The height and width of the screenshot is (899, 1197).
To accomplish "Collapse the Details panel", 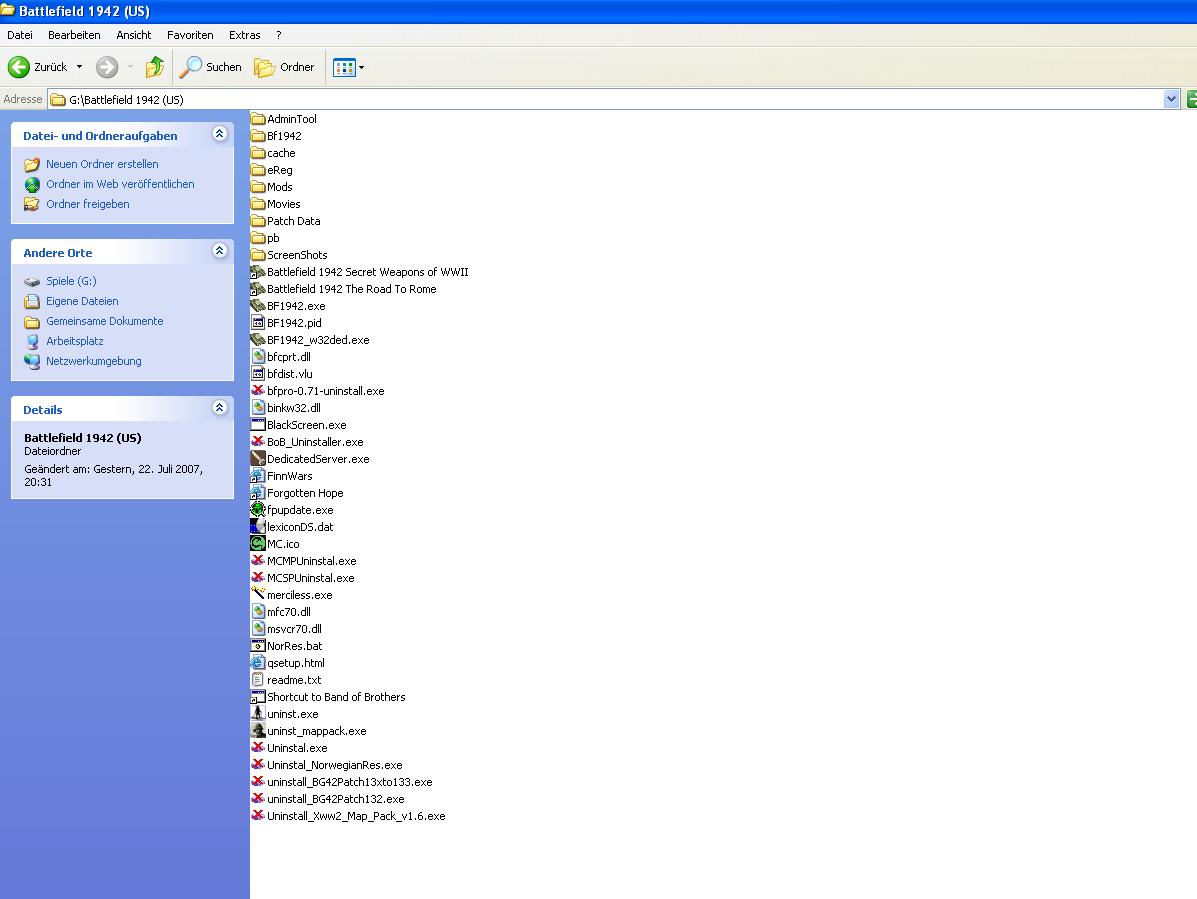I will (219, 408).
